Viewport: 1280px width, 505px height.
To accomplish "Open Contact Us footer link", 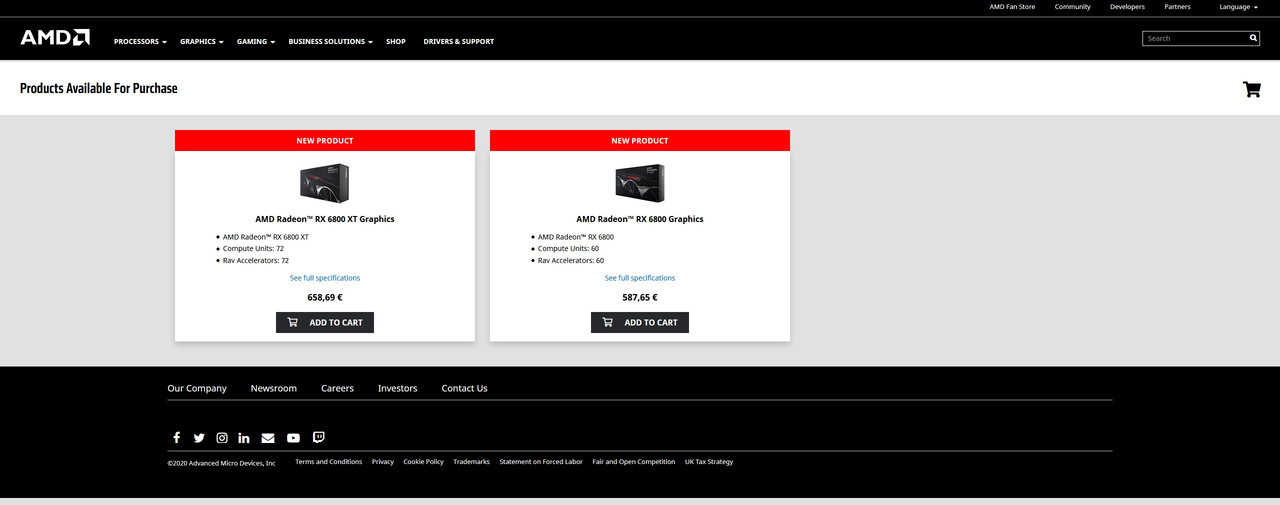I will pos(464,388).
